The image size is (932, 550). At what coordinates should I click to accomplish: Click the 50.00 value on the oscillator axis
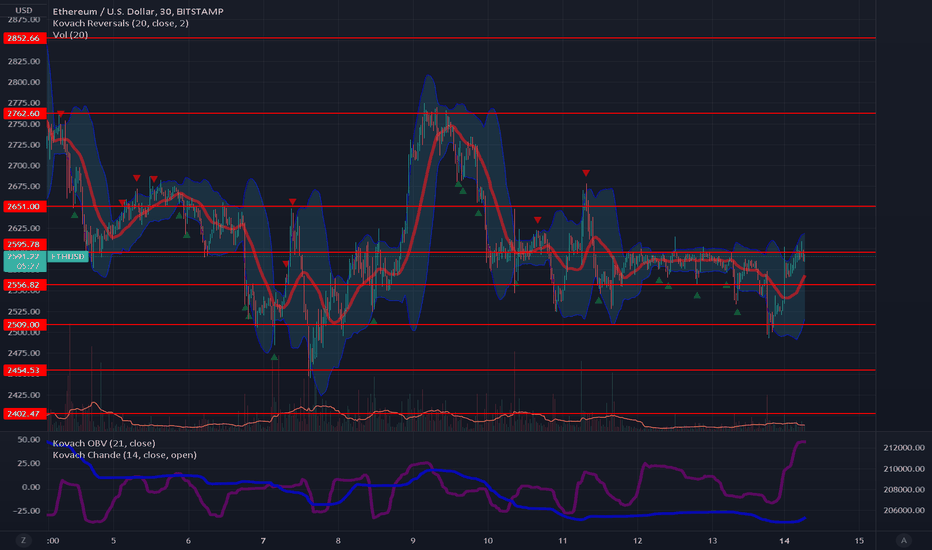(29, 439)
